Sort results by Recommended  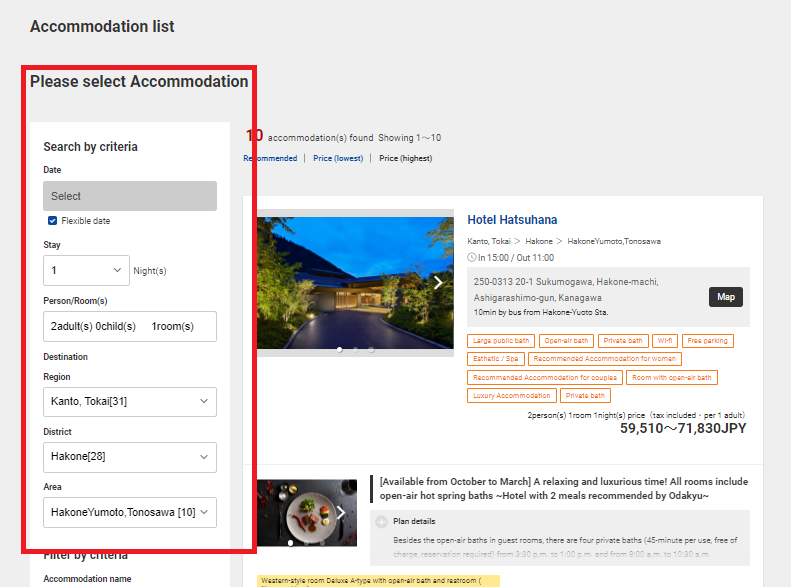[x=270, y=158]
